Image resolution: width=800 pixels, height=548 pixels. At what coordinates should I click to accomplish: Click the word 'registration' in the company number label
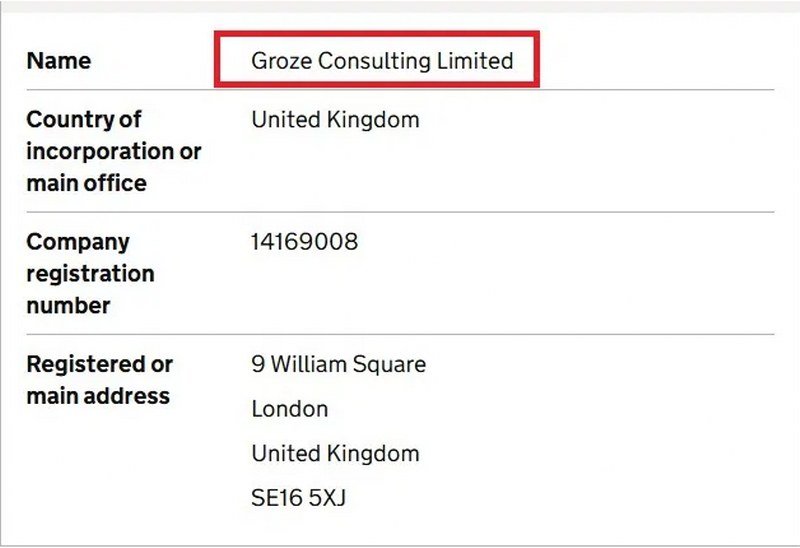(x=90, y=273)
